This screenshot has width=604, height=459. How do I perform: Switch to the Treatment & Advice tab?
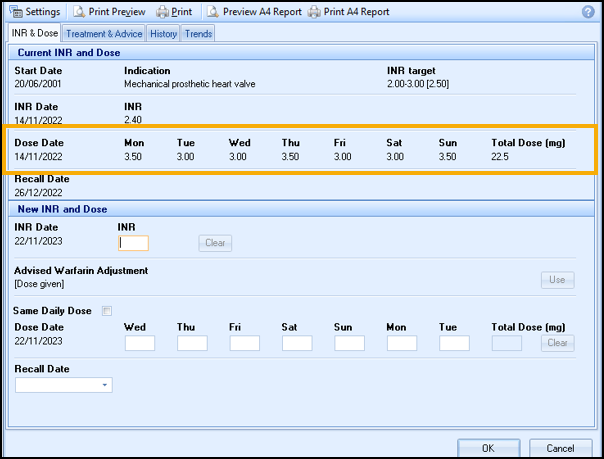point(104,33)
